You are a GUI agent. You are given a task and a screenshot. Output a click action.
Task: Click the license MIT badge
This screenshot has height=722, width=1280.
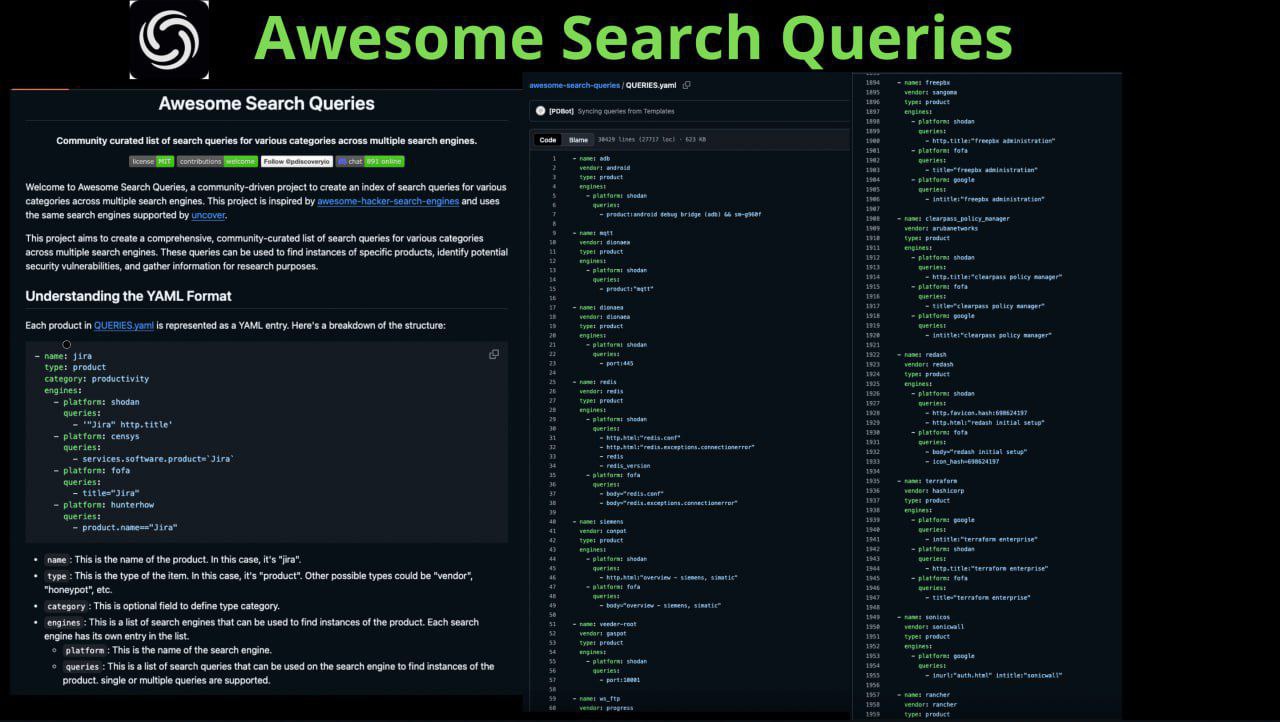[151, 161]
